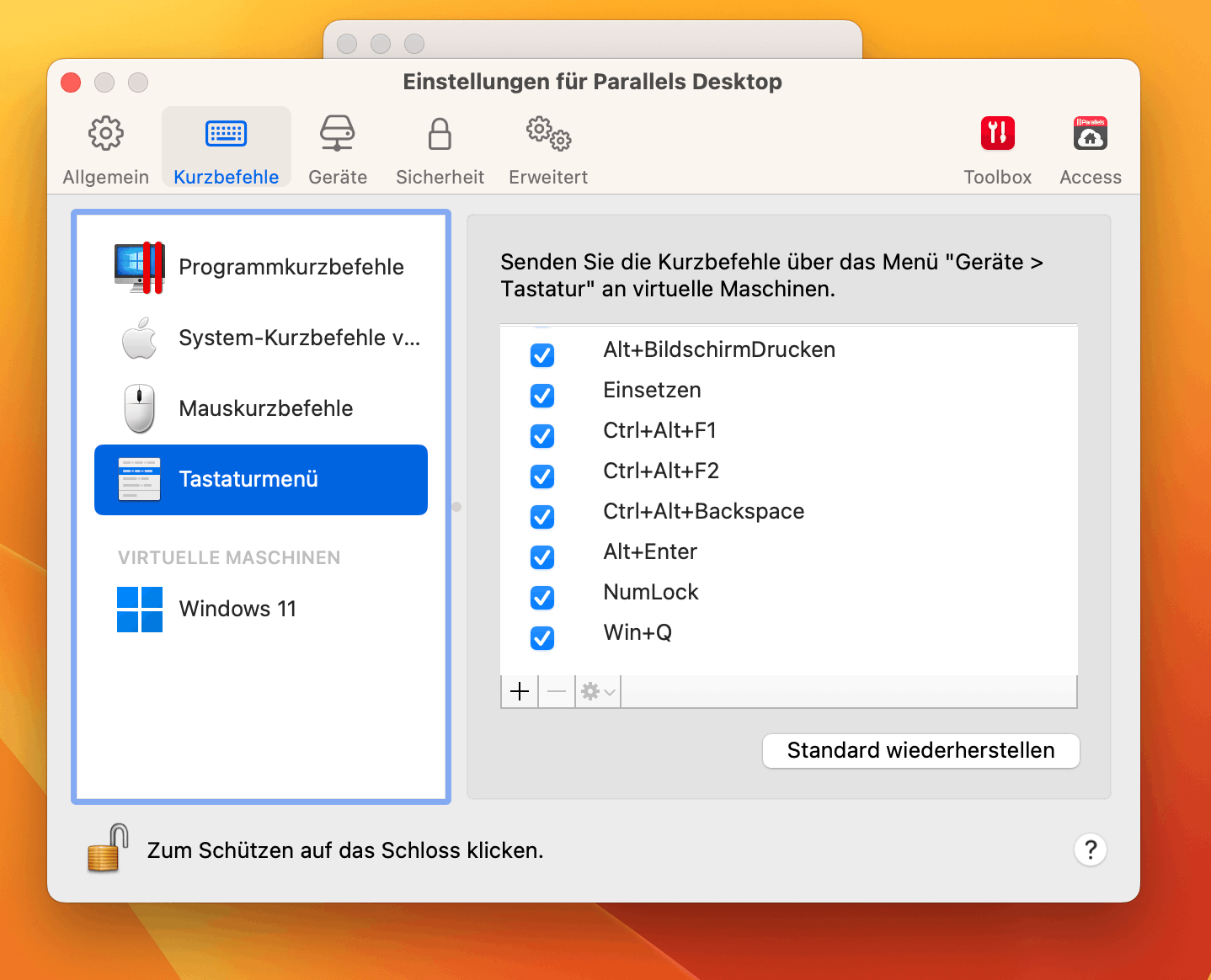Select Tastaturmenü in the sidebar
Image resolution: width=1211 pixels, height=980 pixels.
tap(261, 479)
